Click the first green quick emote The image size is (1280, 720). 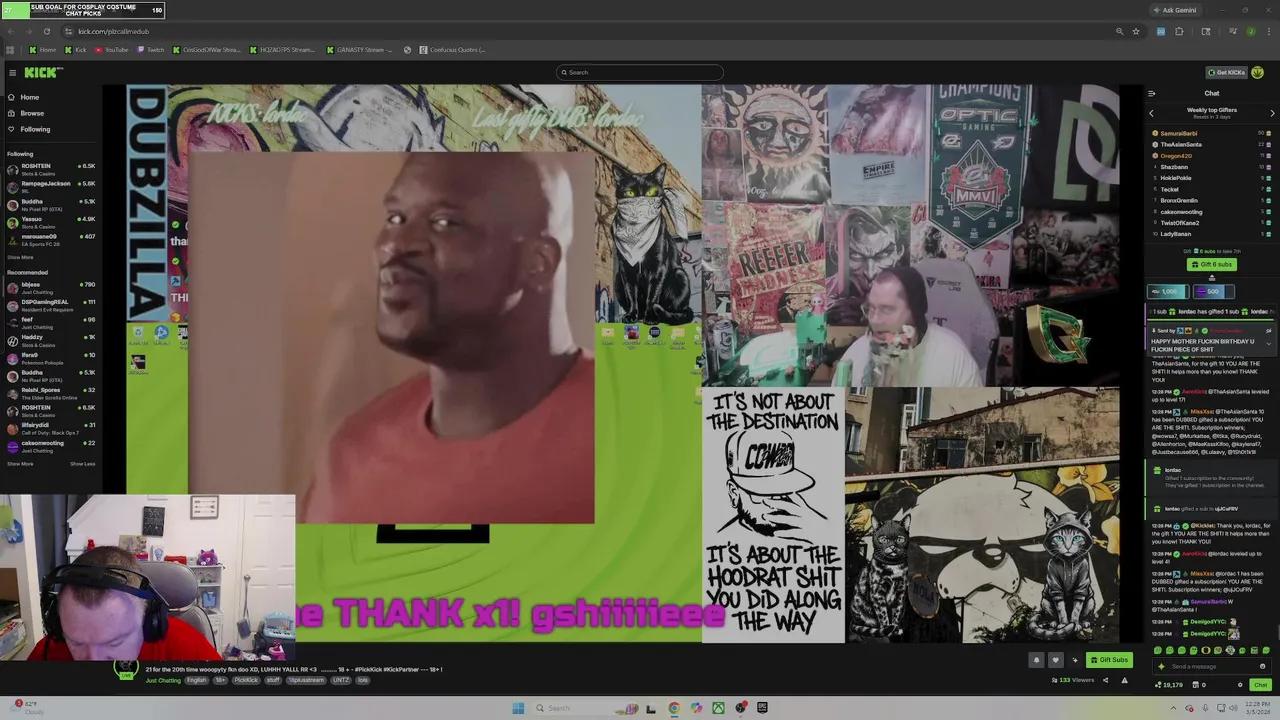pos(1157,650)
